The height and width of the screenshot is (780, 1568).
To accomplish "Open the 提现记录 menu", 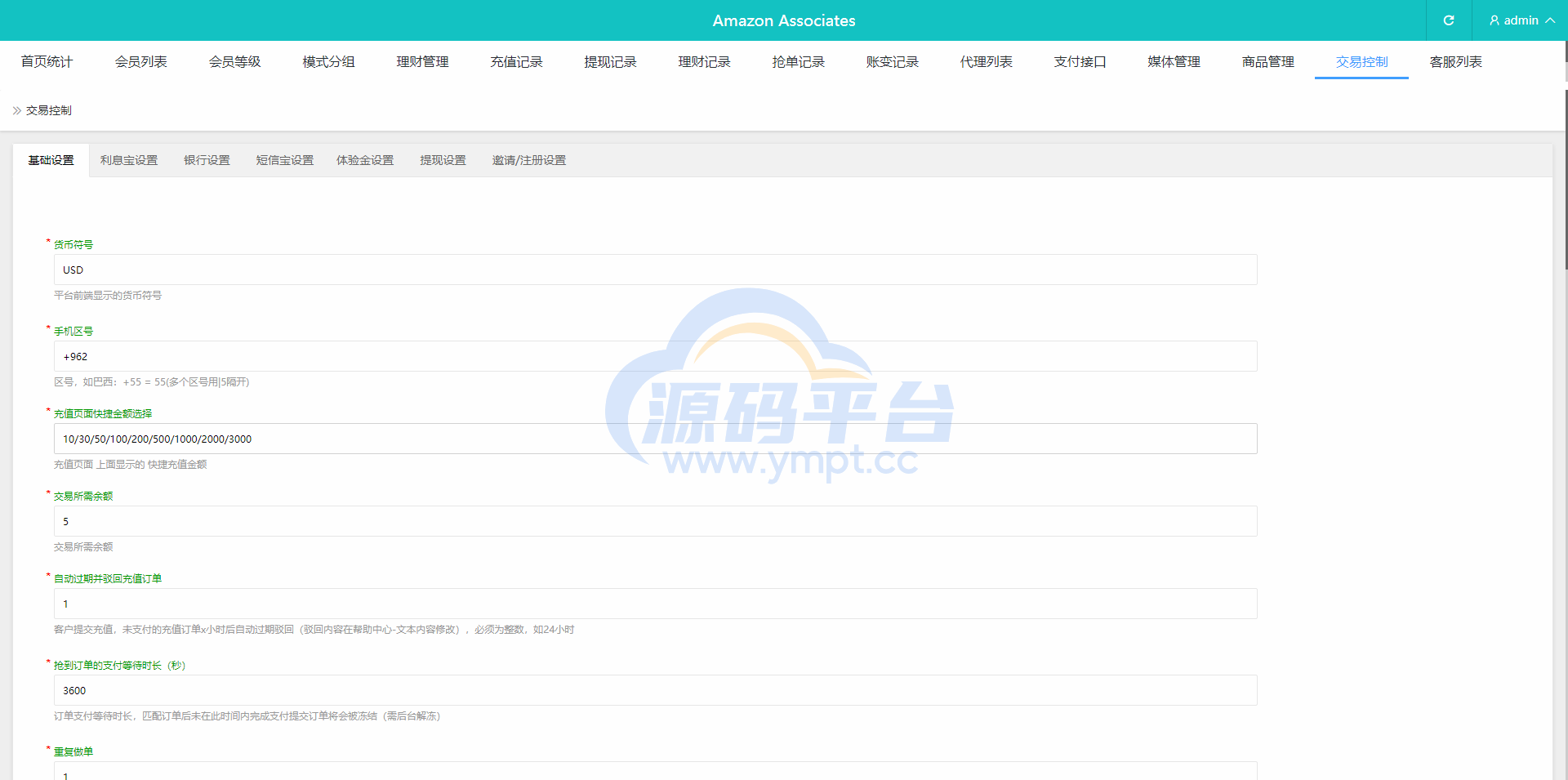I will tap(610, 62).
